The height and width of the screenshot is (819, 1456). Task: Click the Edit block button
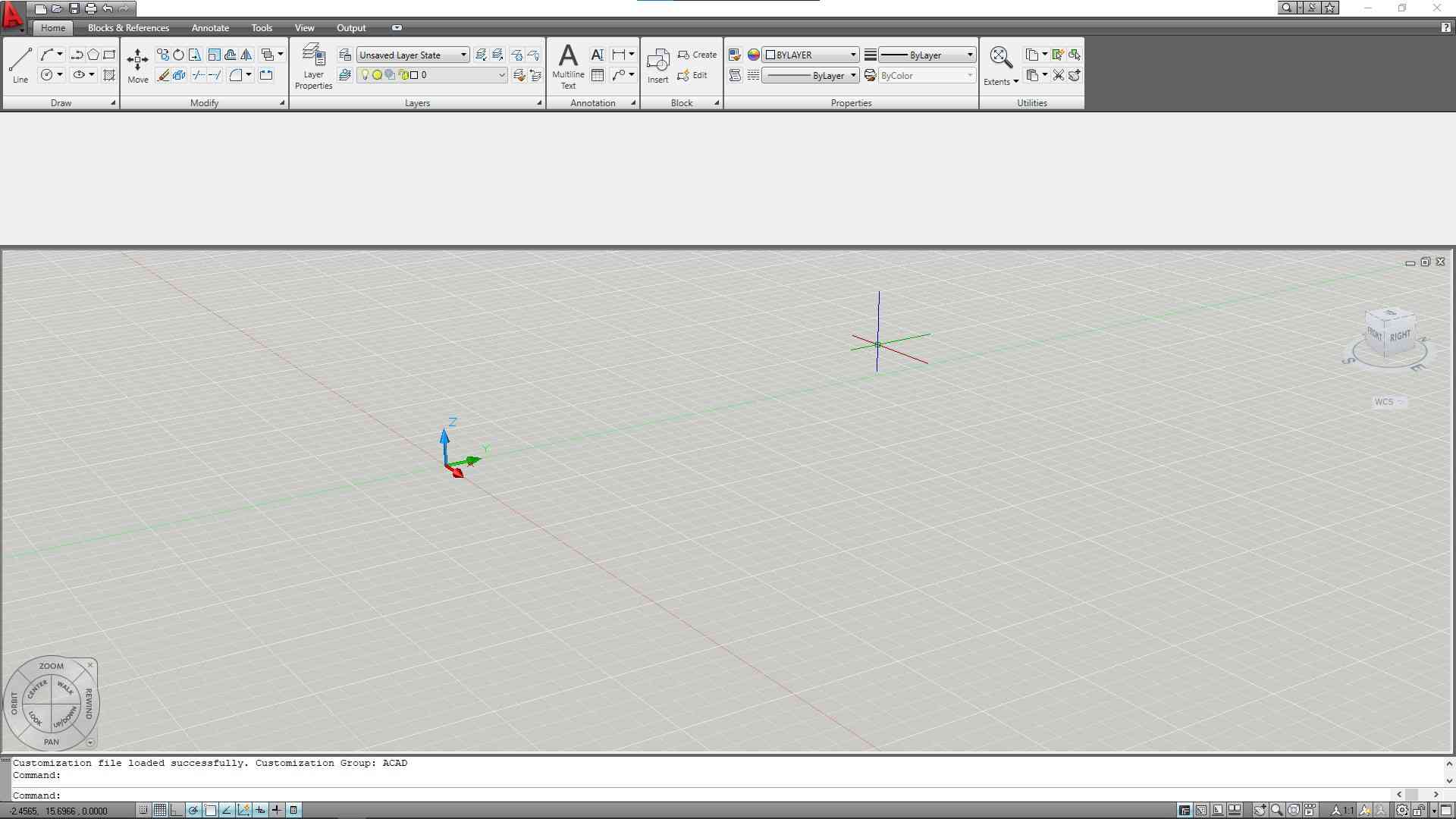(x=692, y=75)
